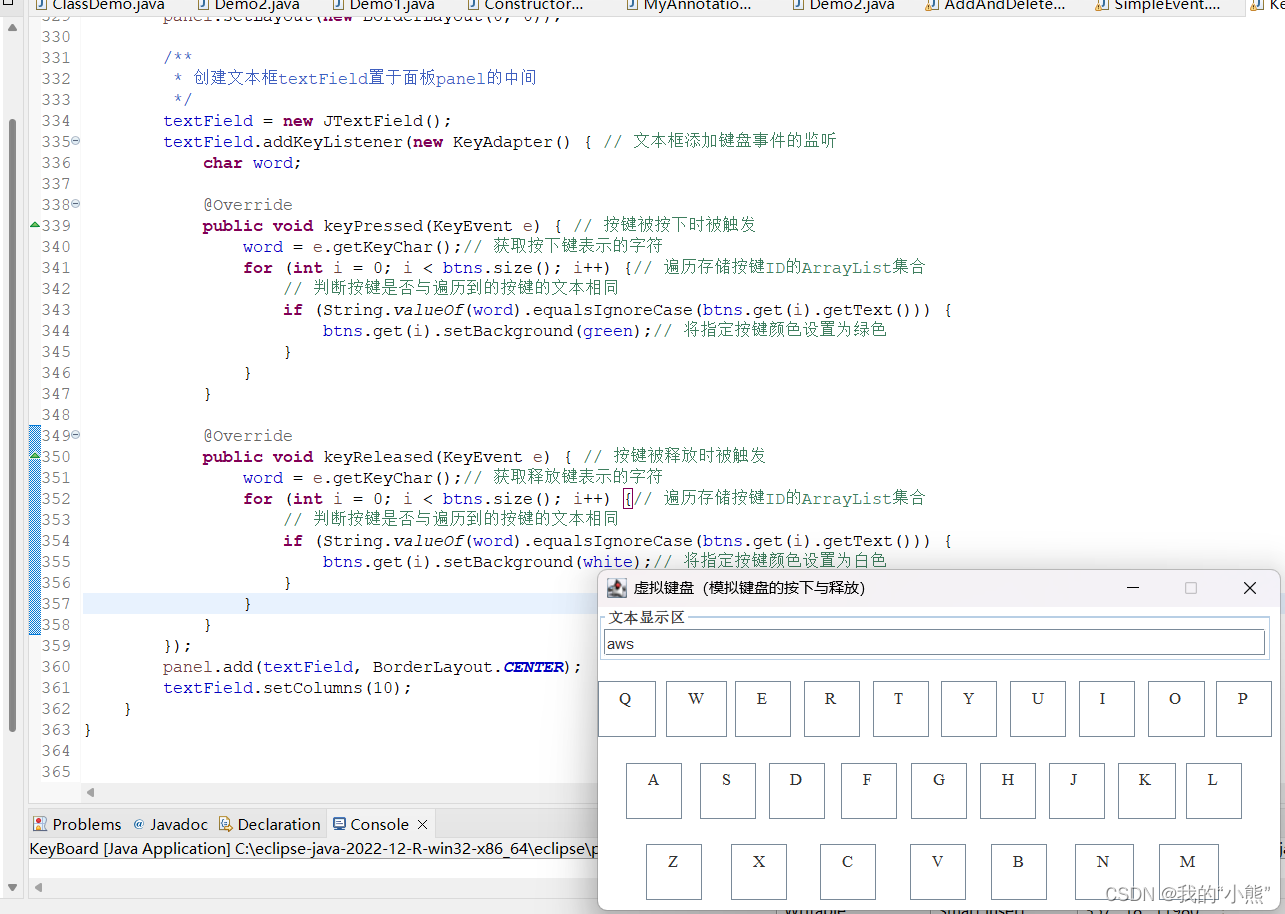This screenshot has height=914, width=1285.
Task: Collapse code fold at line 335
Action: pos(76,141)
